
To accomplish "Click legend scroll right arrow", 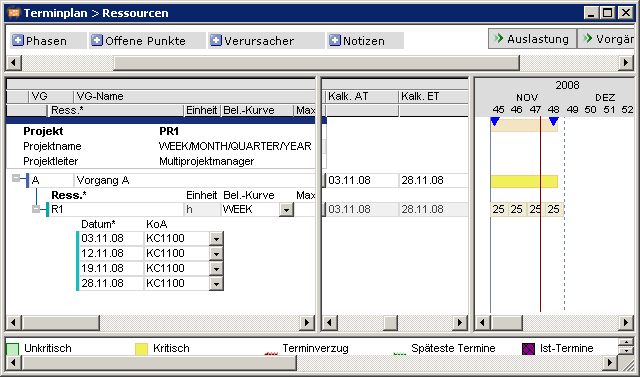I will 610,362.
